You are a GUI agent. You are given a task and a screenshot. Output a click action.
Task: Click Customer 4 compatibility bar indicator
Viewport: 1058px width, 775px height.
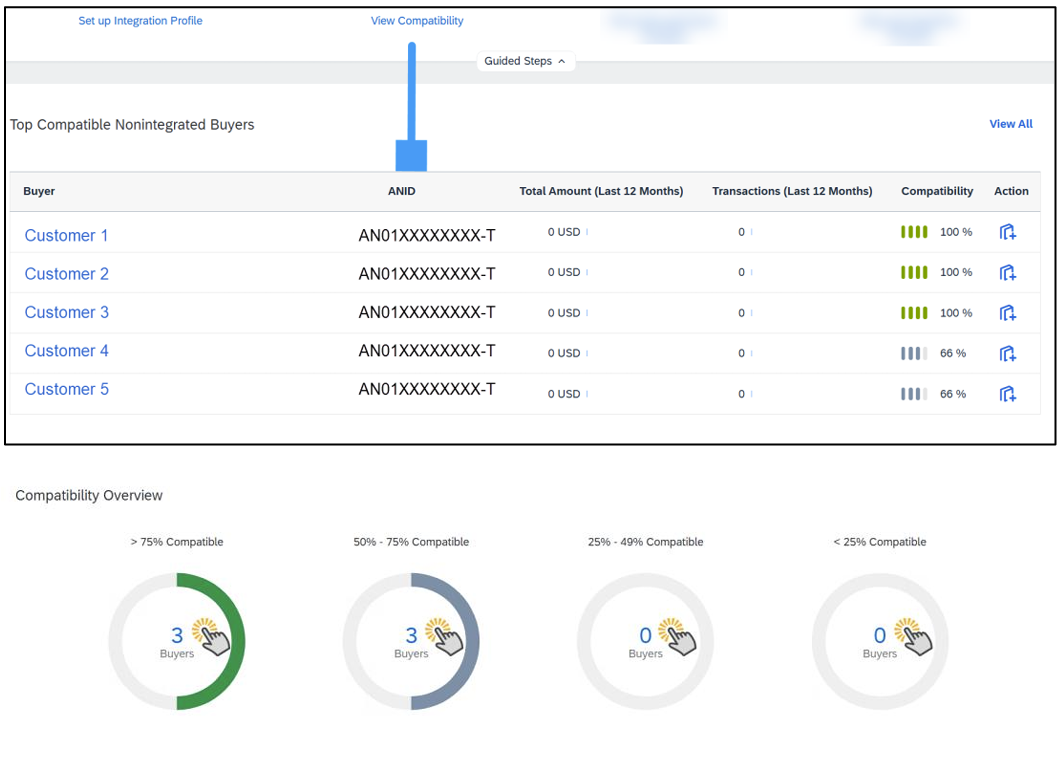pyautogui.click(x=914, y=353)
